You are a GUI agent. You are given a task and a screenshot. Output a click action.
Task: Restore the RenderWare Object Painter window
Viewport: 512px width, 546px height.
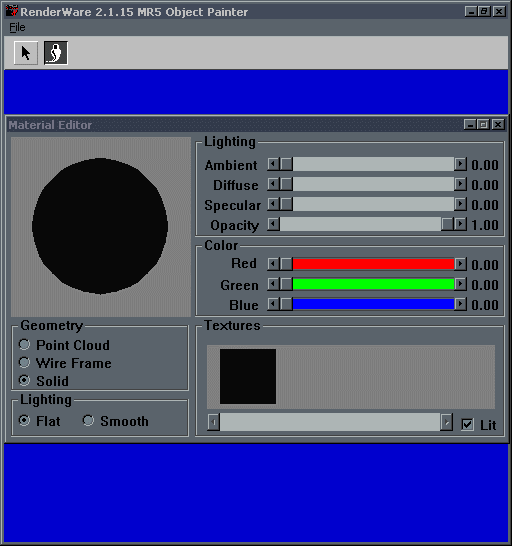tap(484, 11)
